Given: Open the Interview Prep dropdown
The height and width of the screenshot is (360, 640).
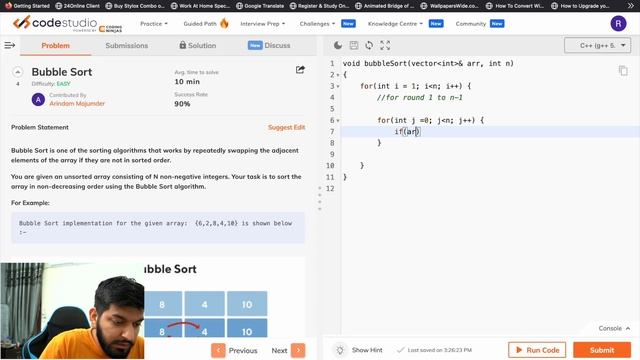Looking at the screenshot, I should point(262,24).
